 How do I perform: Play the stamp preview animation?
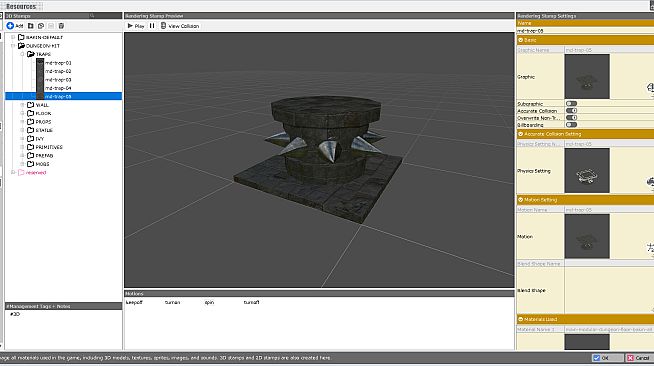[x=136, y=26]
